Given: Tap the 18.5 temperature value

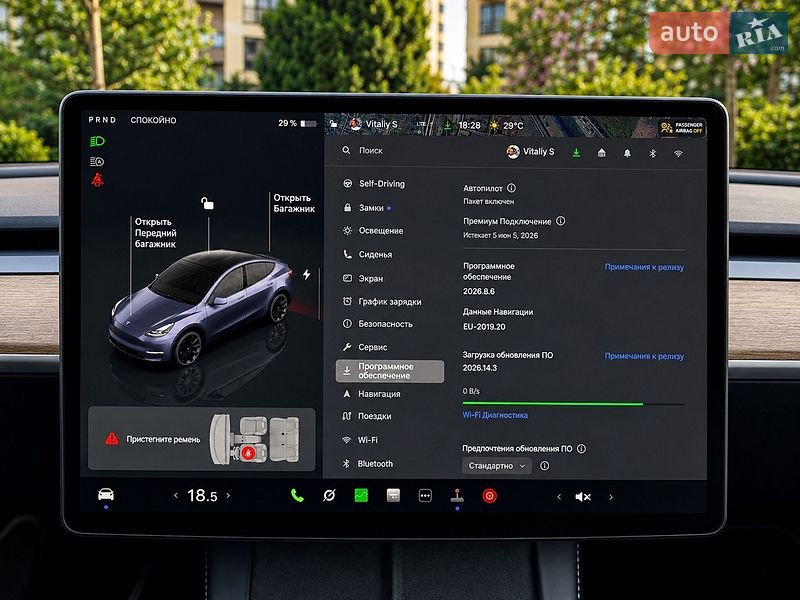Looking at the screenshot, I should coord(202,495).
